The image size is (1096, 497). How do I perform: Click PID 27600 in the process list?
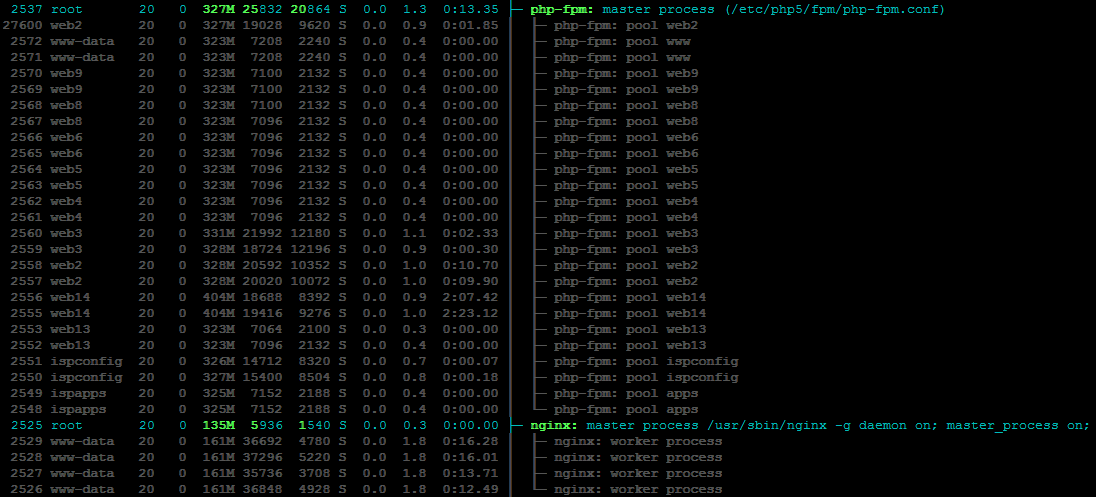click(x=24, y=25)
